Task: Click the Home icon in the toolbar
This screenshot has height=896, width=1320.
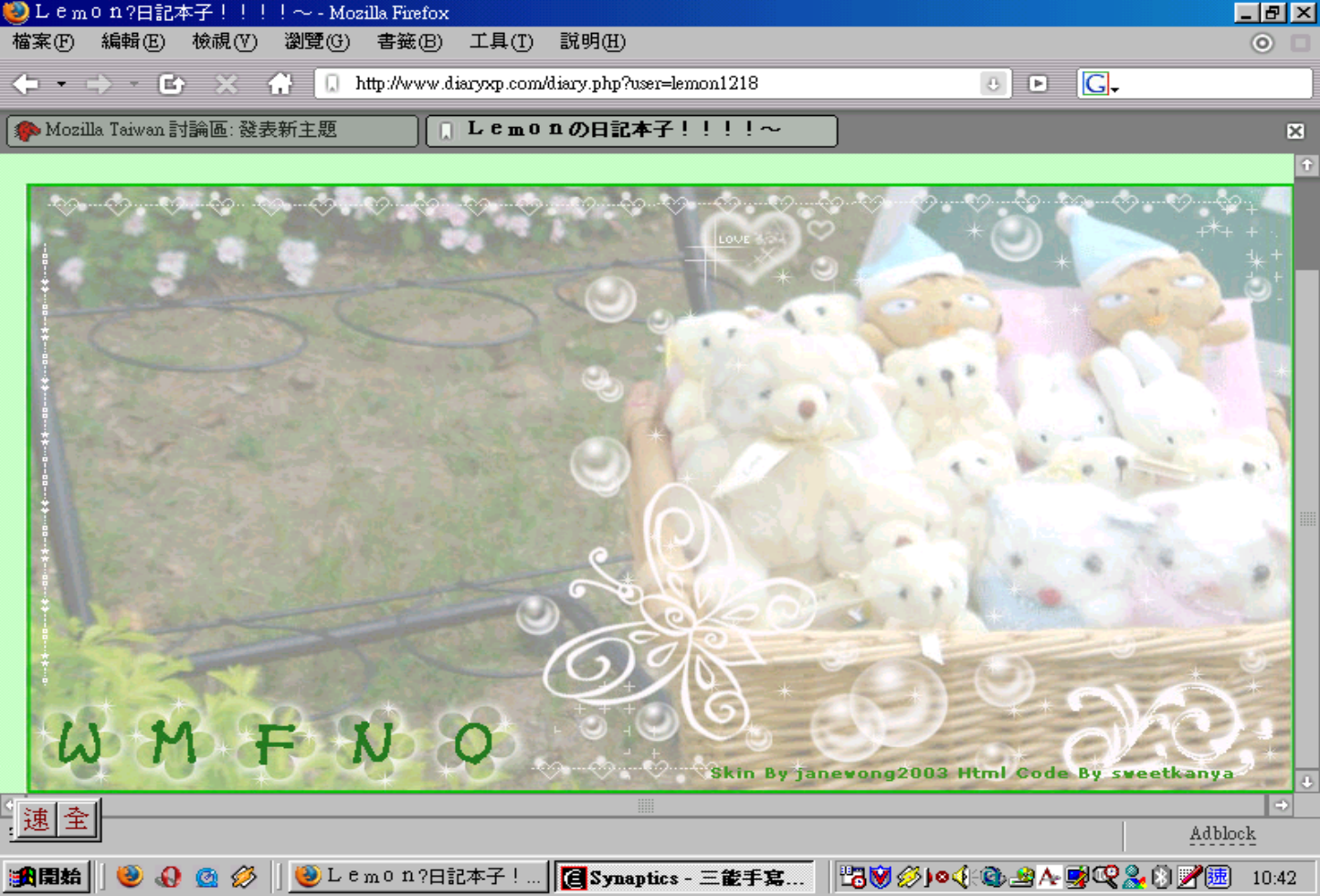Action: (x=280, y=84)
